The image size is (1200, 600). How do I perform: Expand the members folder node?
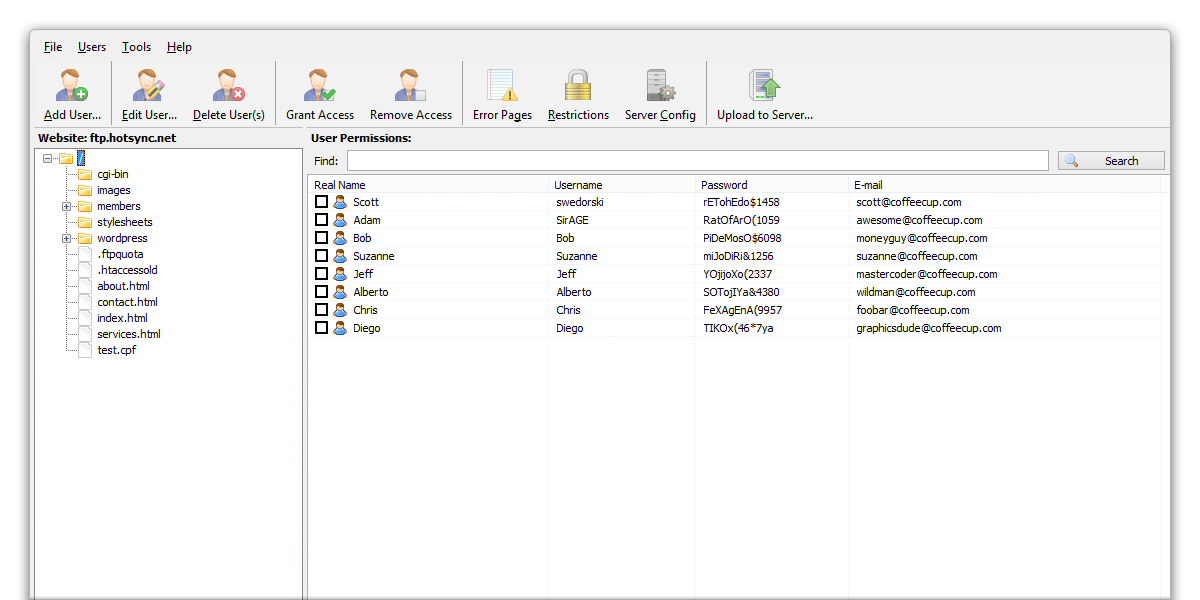pos(67,206)
